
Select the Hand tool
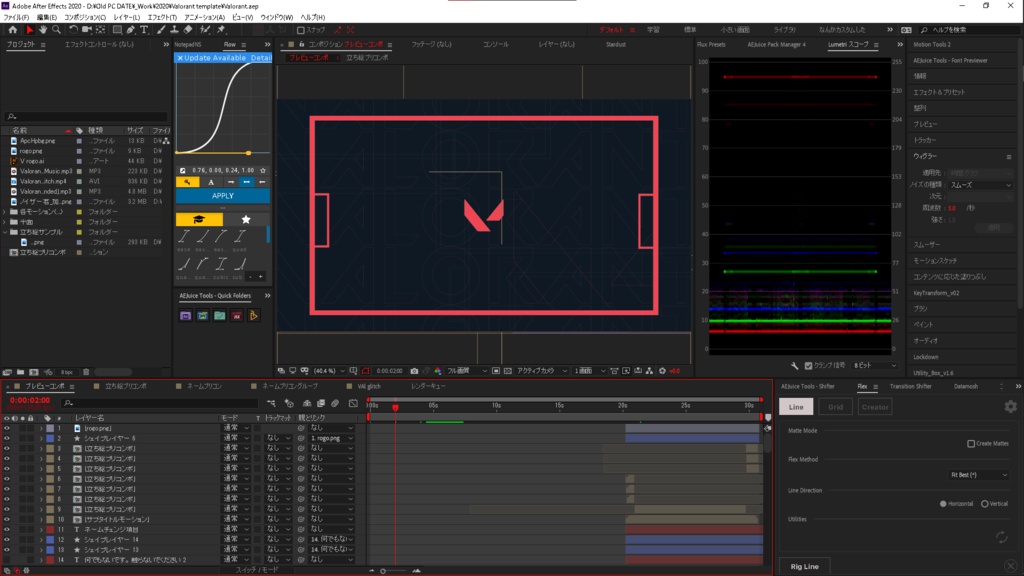(x=43, y=30)
